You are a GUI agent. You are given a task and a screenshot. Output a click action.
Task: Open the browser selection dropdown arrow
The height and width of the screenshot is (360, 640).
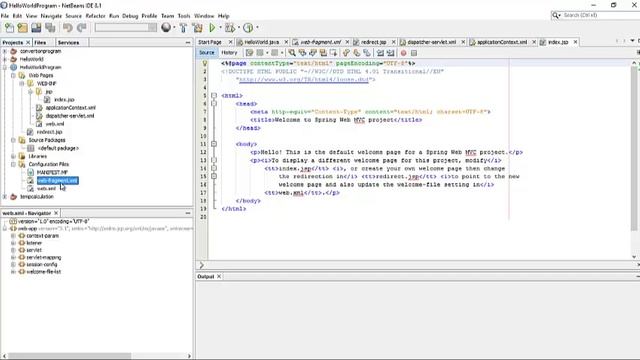coord(174,28)
